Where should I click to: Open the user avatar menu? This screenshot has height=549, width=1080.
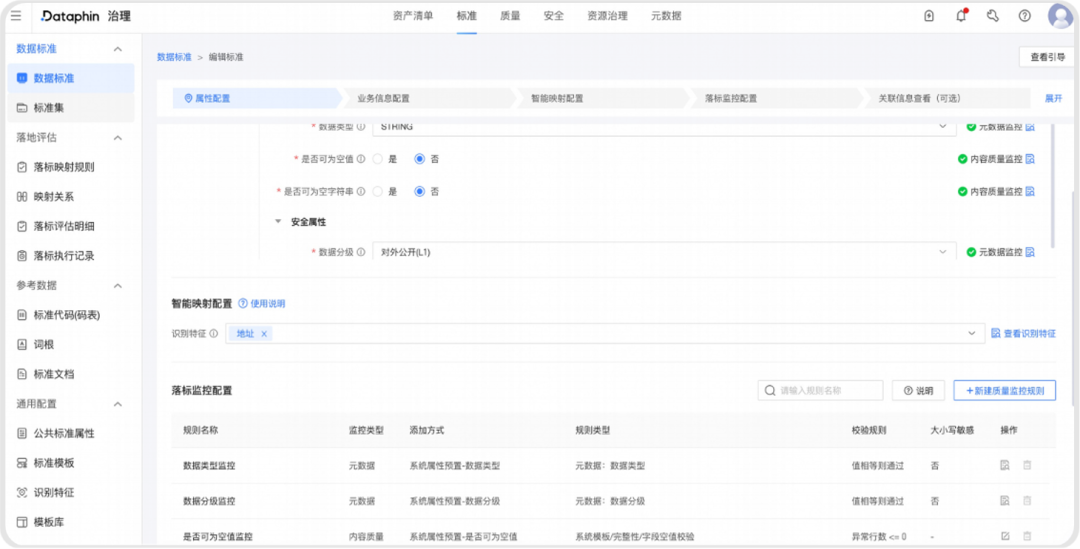(1060, 16)
